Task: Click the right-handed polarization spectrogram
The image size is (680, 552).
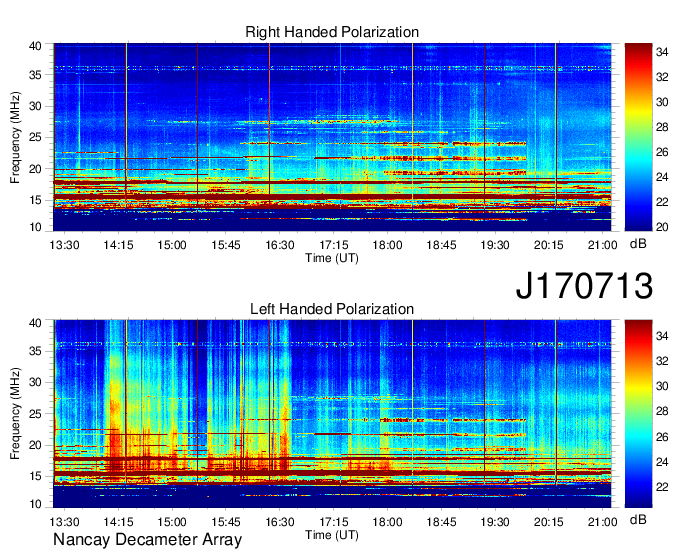Action: pyautogui.click(x=332, y=137)
